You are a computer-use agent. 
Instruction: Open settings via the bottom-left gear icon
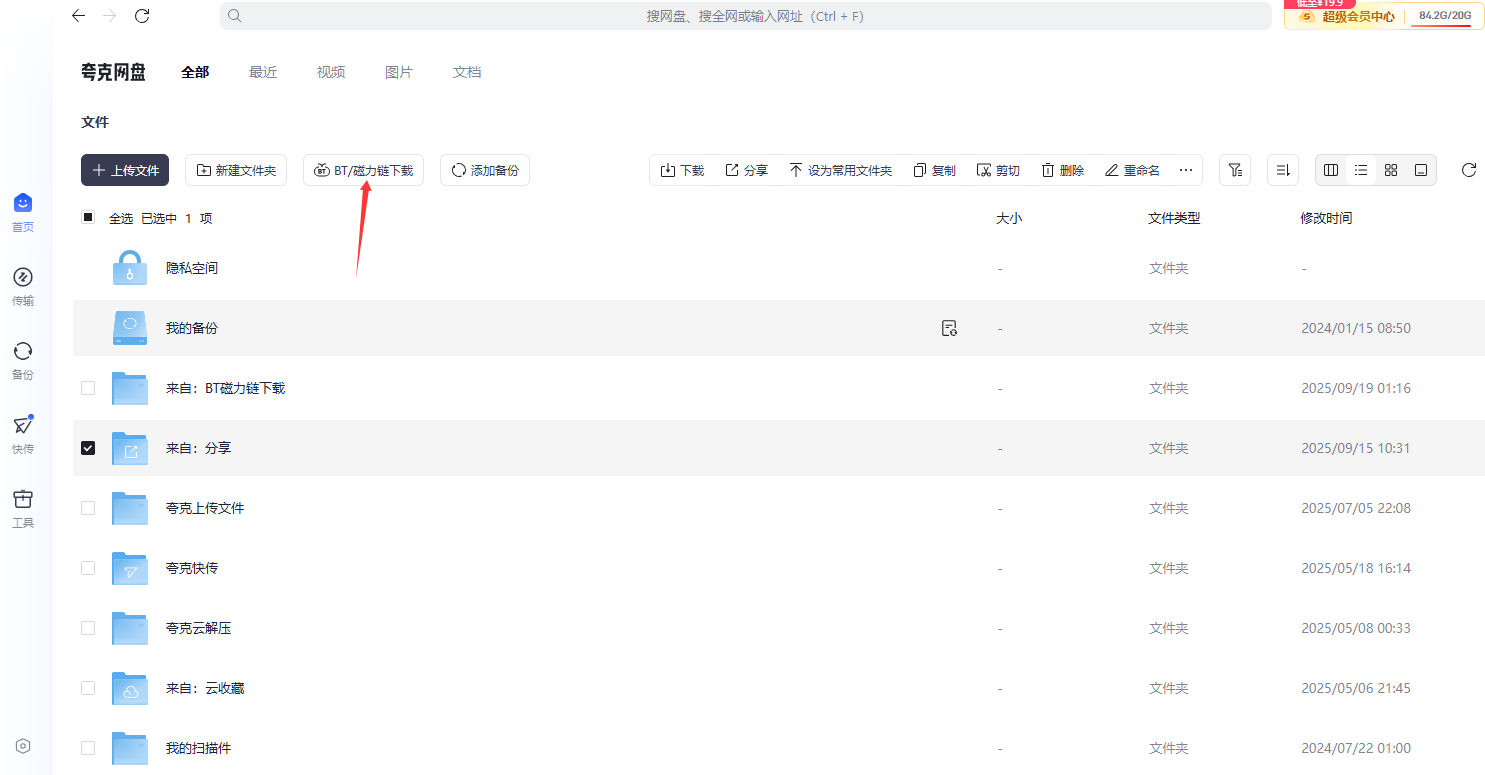[x=23, y=746]
